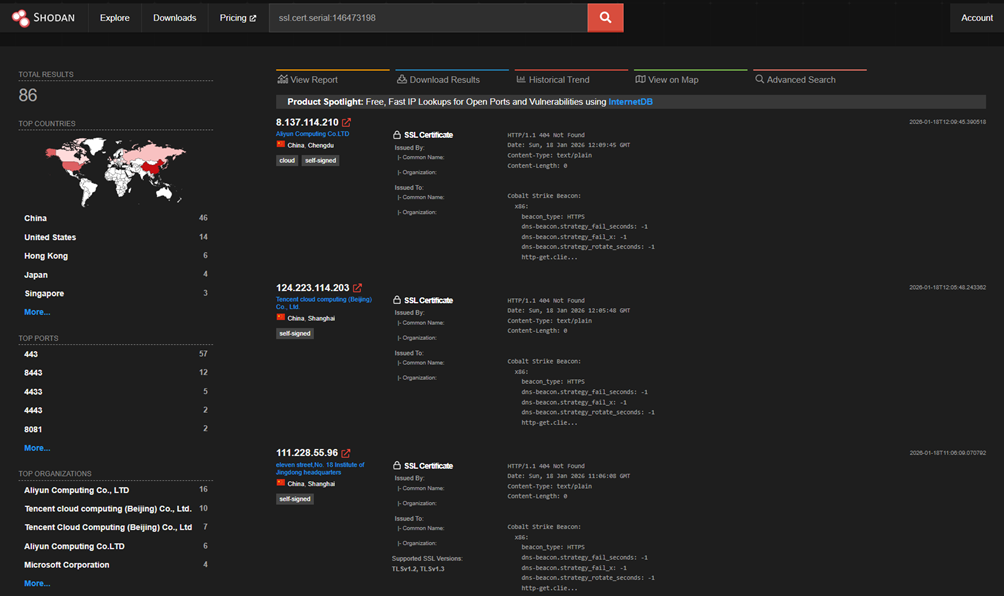Image resolution: width=1004 pixels, height=596 pixels.
Task: Expand More under Top Countries
Action: 37,312
